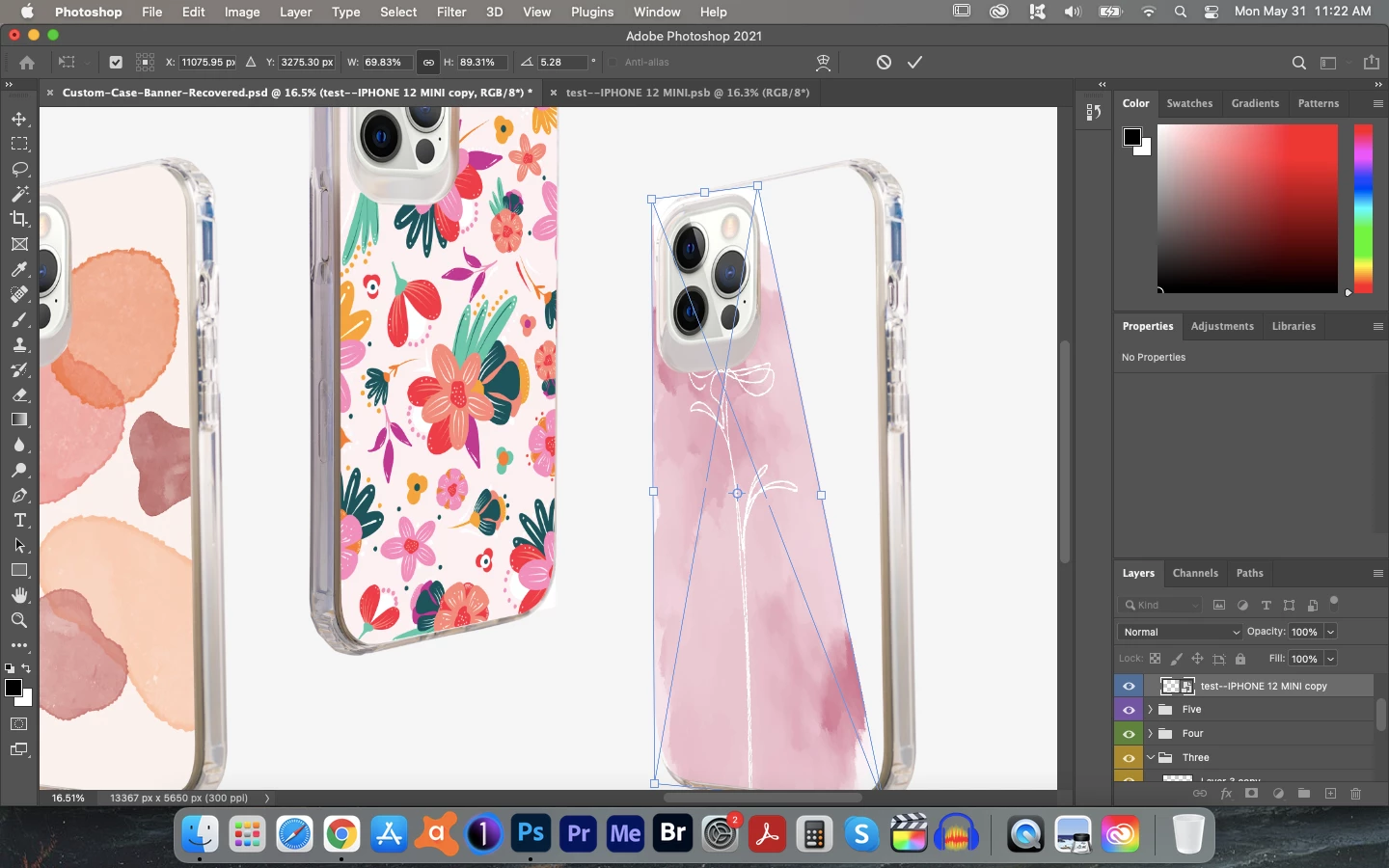Select the Dodge tool
The height and width of the screenshot is (868, 1389).
point(19,470)
